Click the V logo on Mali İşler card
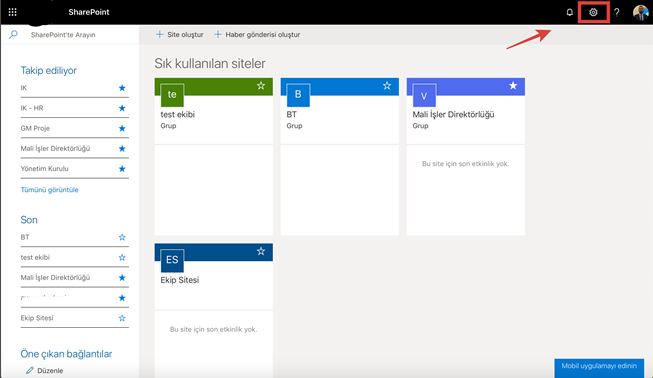 pos(424,95)
